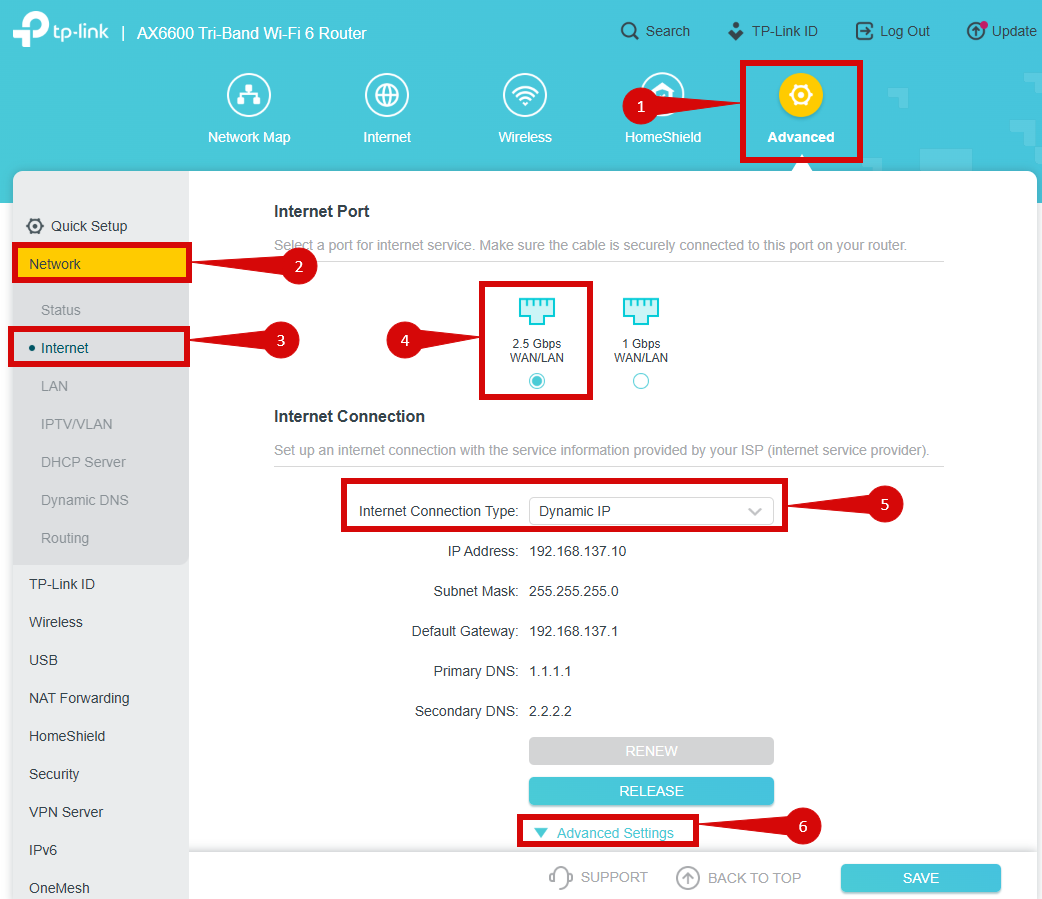The image size is (1042, 899).
Task: Open the Wireless Wi-Fi icon
Action: coord(525,96)
